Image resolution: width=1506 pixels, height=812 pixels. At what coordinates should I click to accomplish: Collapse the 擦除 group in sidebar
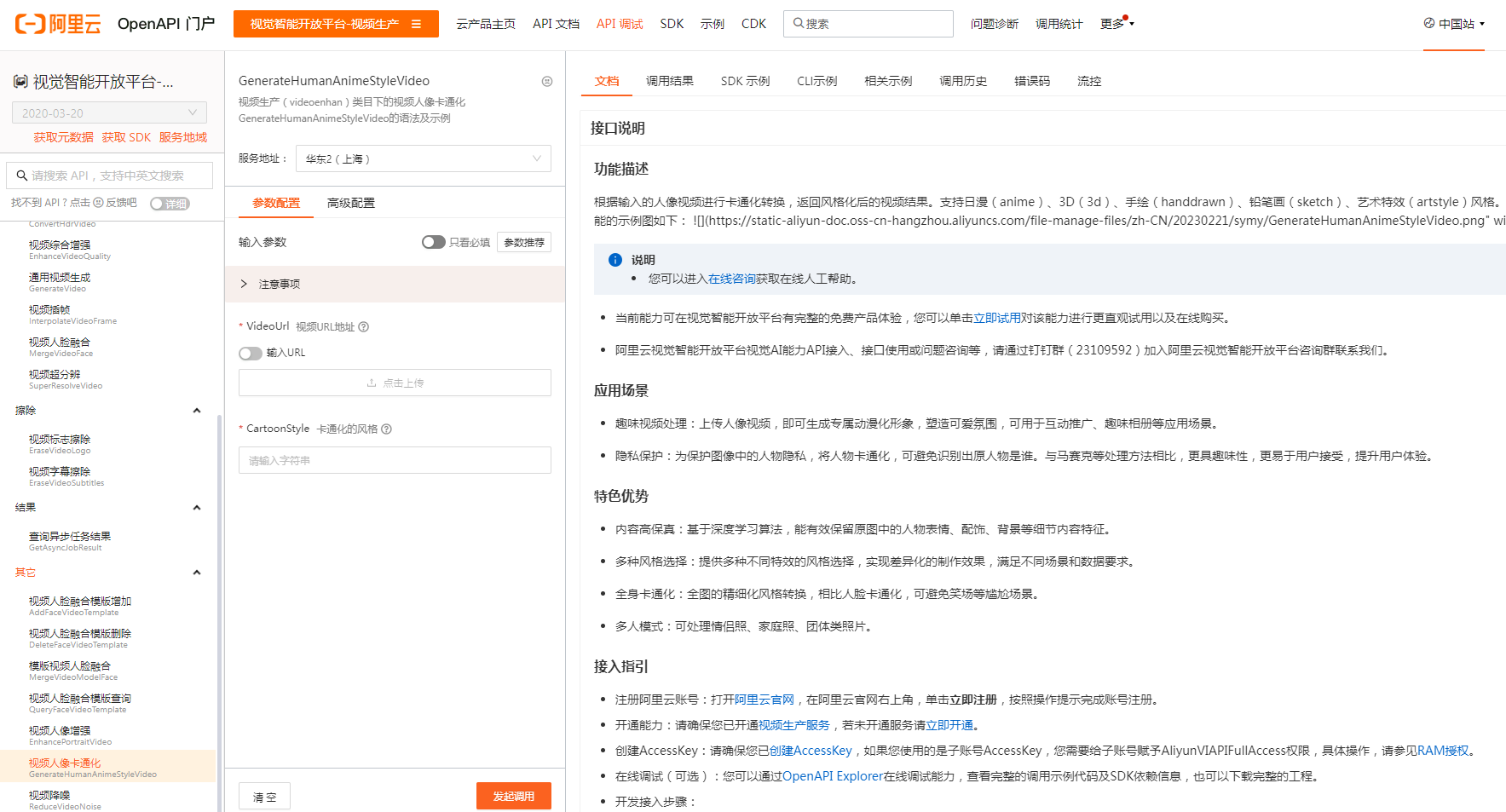pos(197,411)
